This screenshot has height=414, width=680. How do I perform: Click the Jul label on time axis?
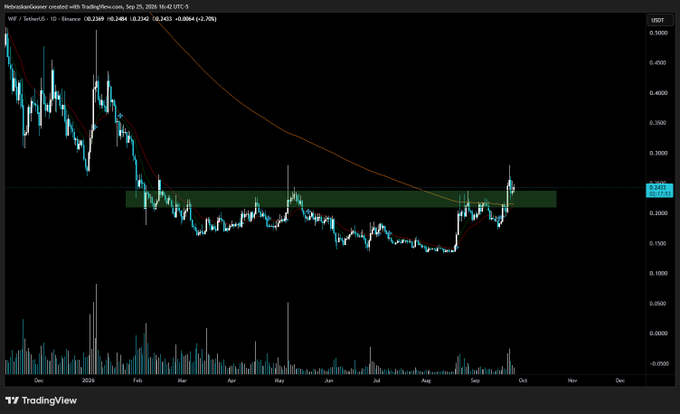[x=376, y=381]
